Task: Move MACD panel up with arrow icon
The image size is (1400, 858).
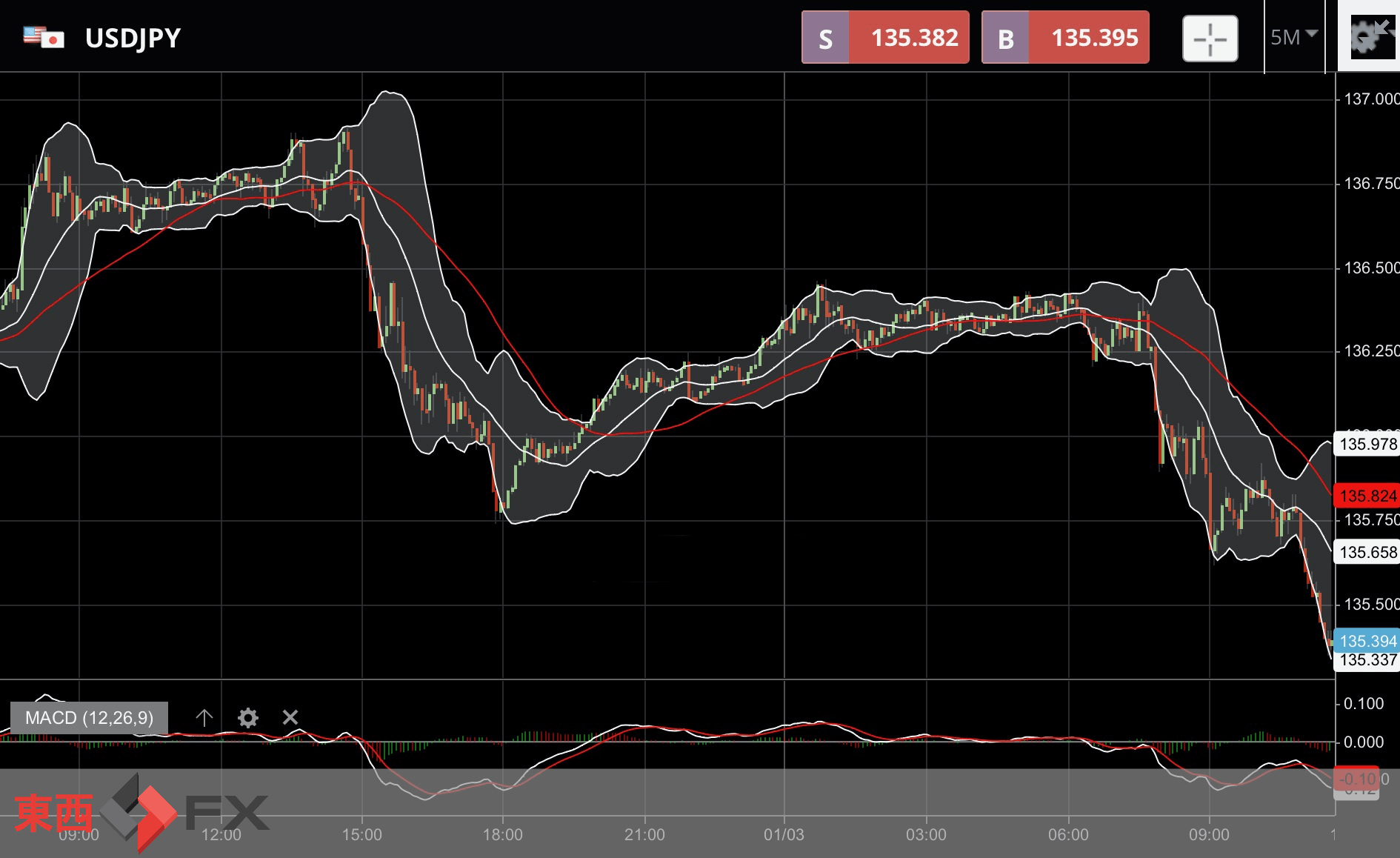Action: tap(204, 717)
